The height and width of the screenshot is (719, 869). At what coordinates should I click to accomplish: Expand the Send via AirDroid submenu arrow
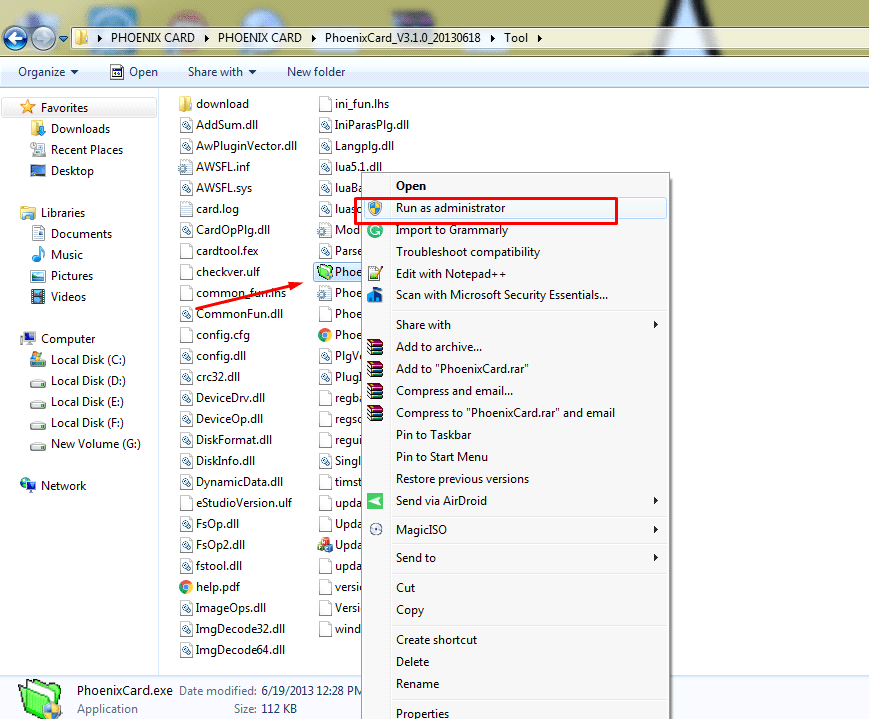point(656,501)
